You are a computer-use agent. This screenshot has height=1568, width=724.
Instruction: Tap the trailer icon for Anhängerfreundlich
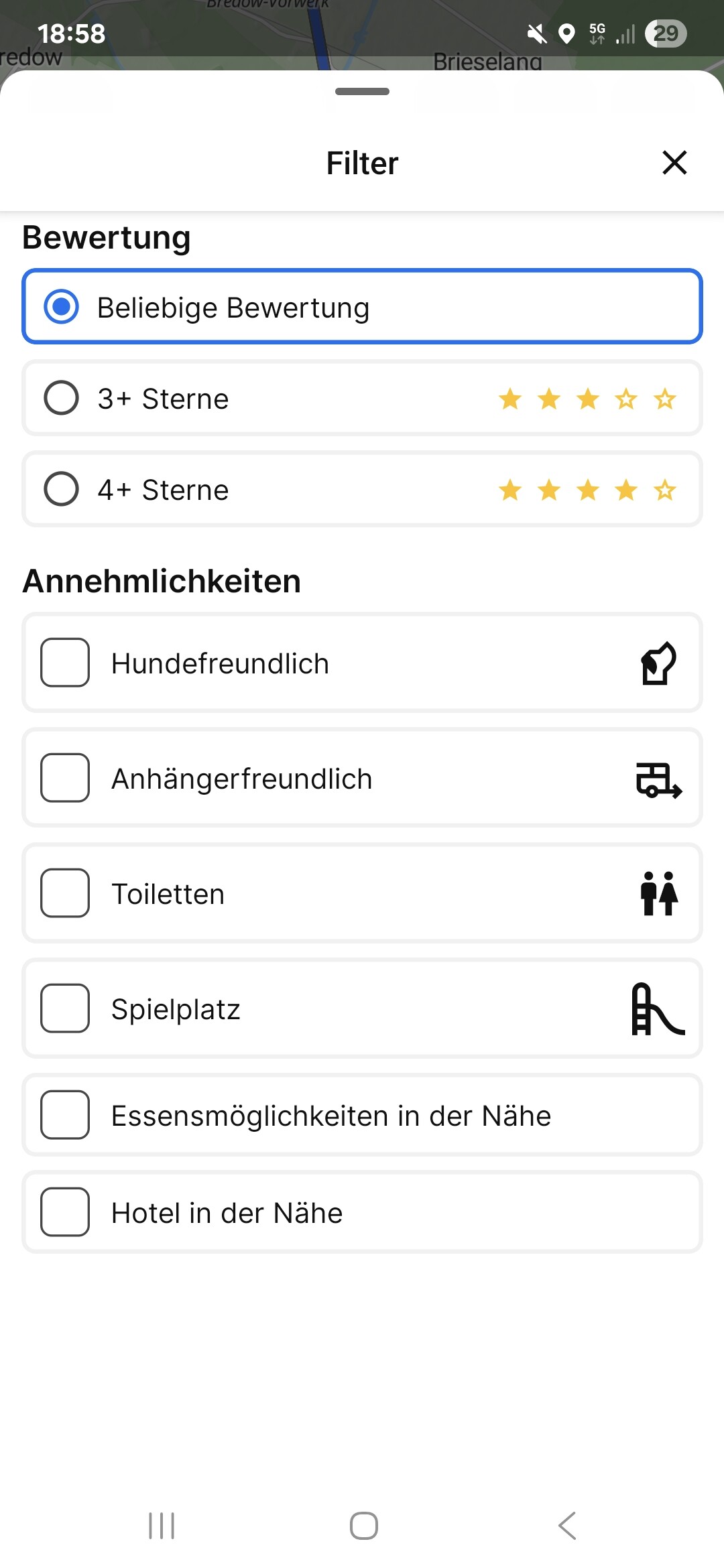tap(658, 779)
